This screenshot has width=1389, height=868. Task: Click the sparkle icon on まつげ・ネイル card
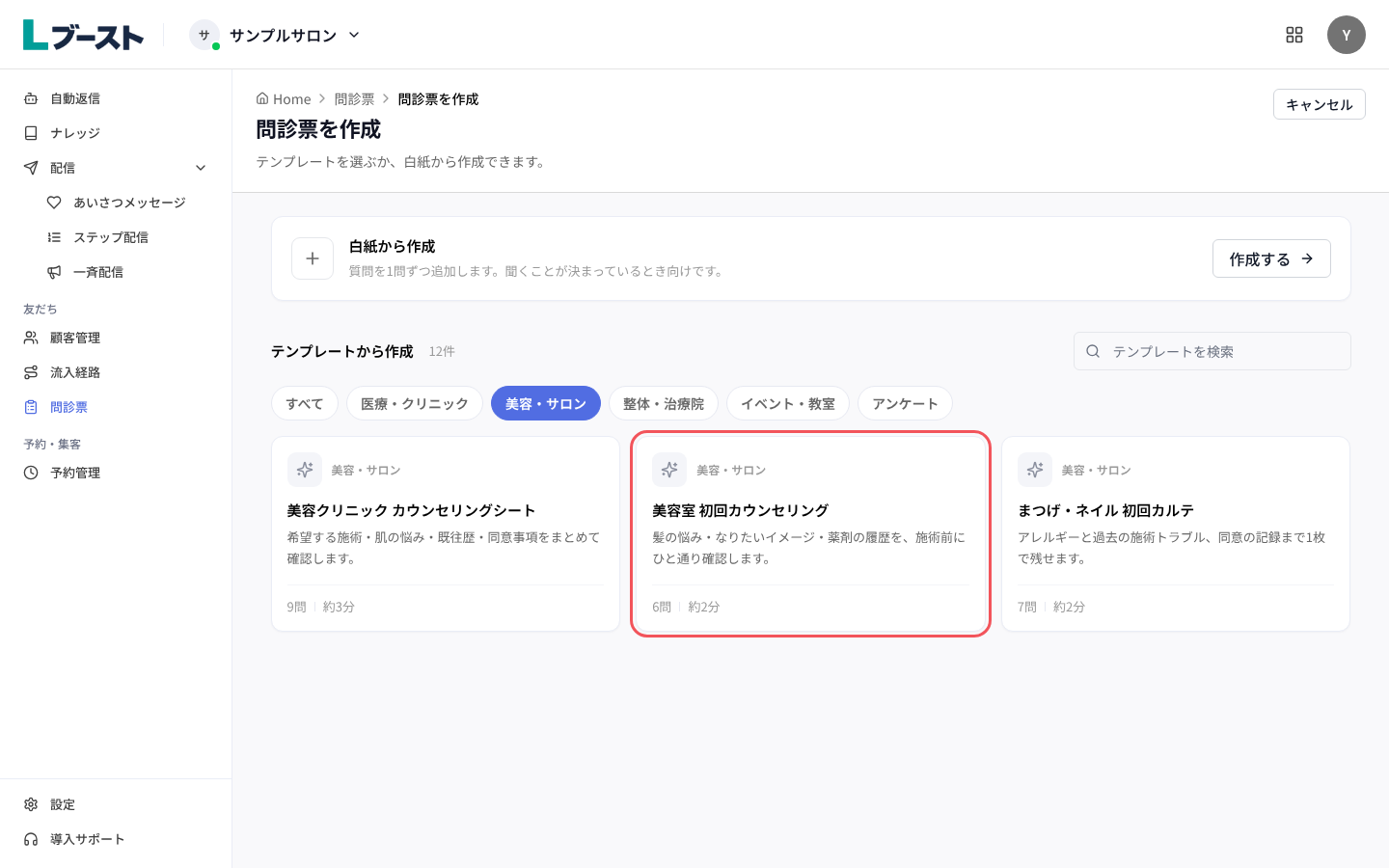click(1035, 470)
